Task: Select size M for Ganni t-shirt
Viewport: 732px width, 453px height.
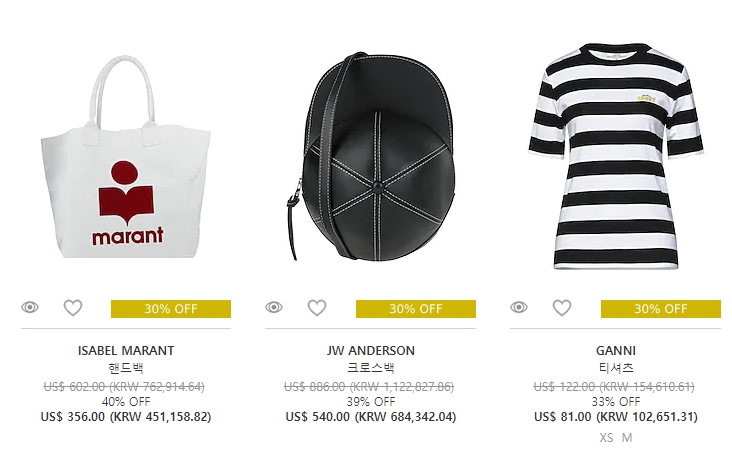Action: tap(627, 438)
